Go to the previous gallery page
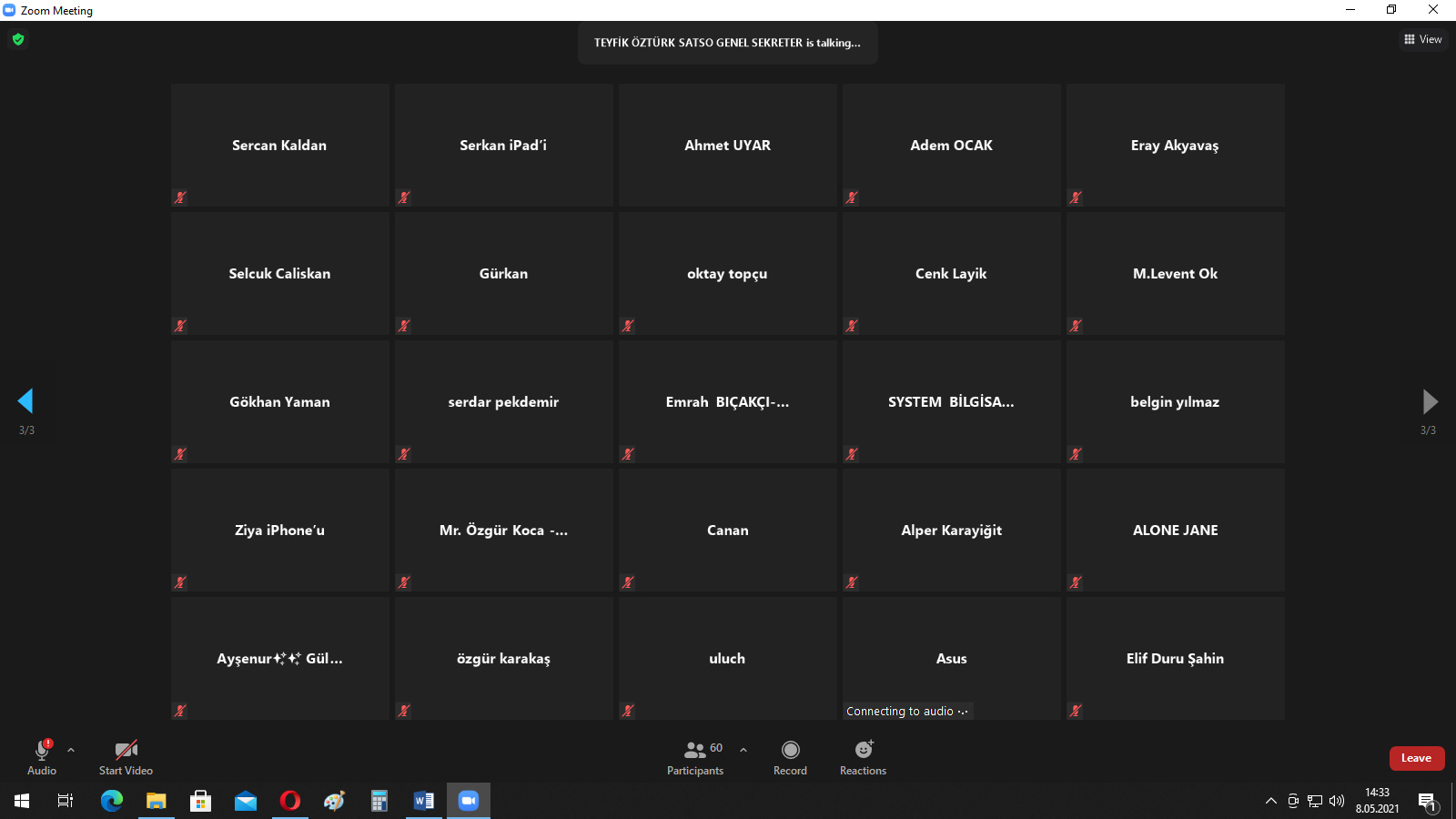Viewport: 1456px width, 819px height. click(x=25, y=401)
